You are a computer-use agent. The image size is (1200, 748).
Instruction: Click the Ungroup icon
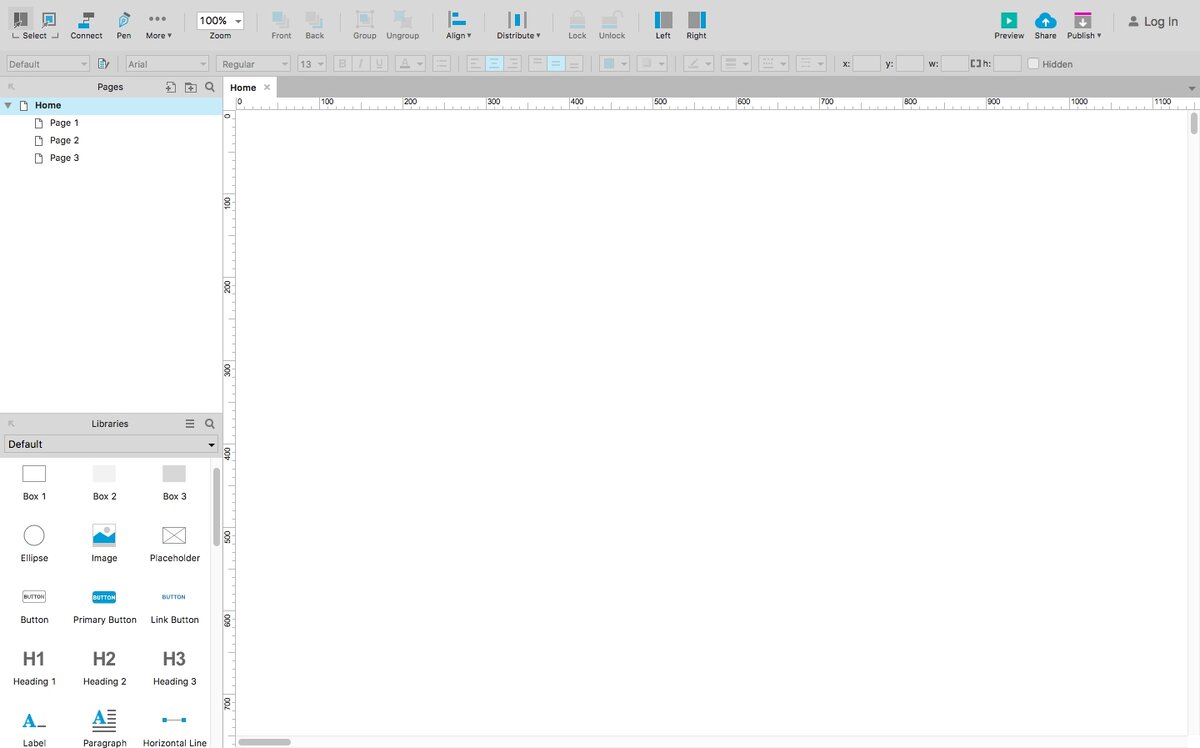[x=402, y=19]
